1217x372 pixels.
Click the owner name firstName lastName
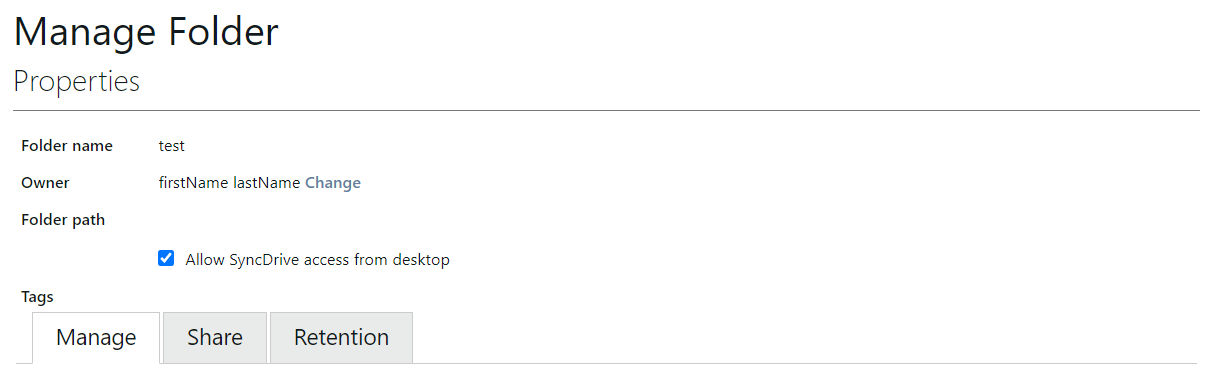point(230,183)
